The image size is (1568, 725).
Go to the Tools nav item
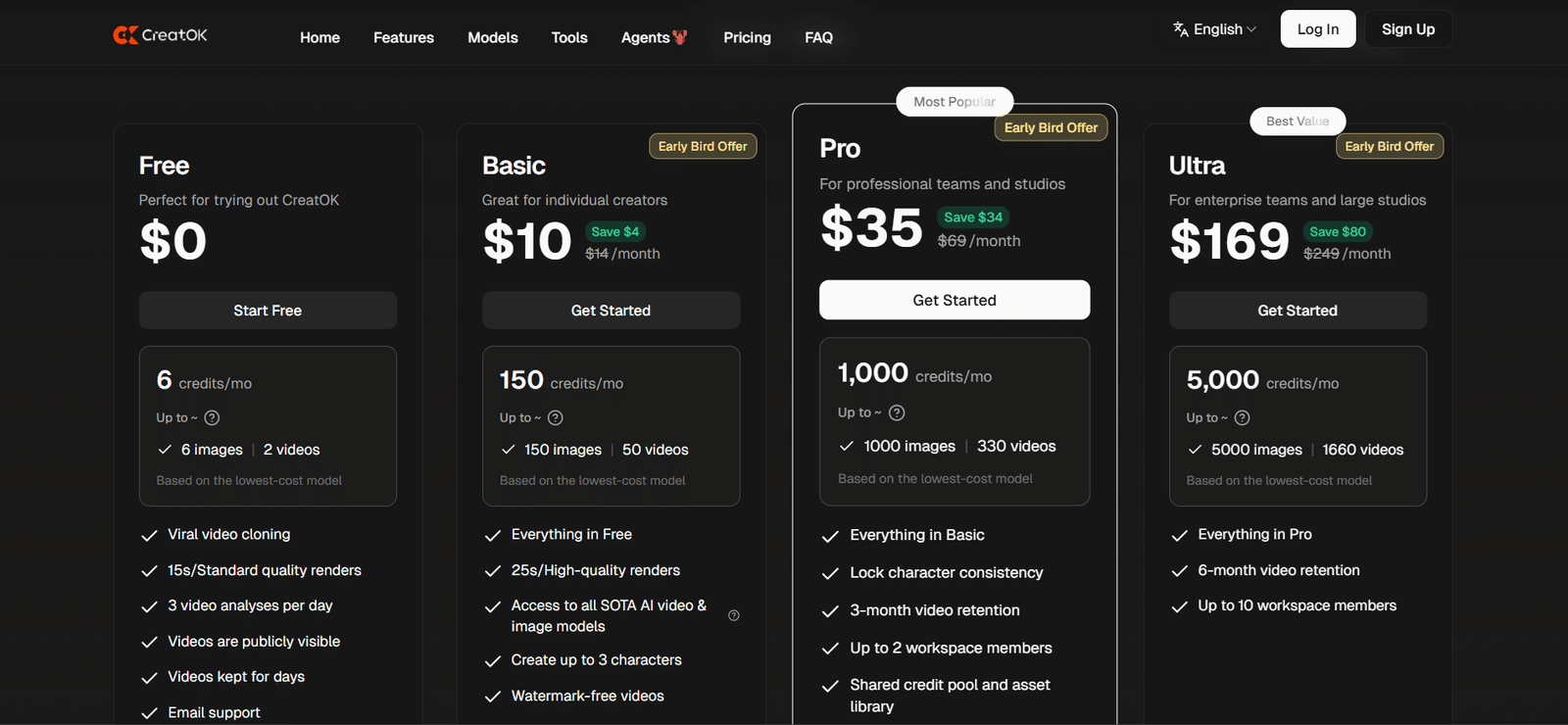click(x=569, y=37)
